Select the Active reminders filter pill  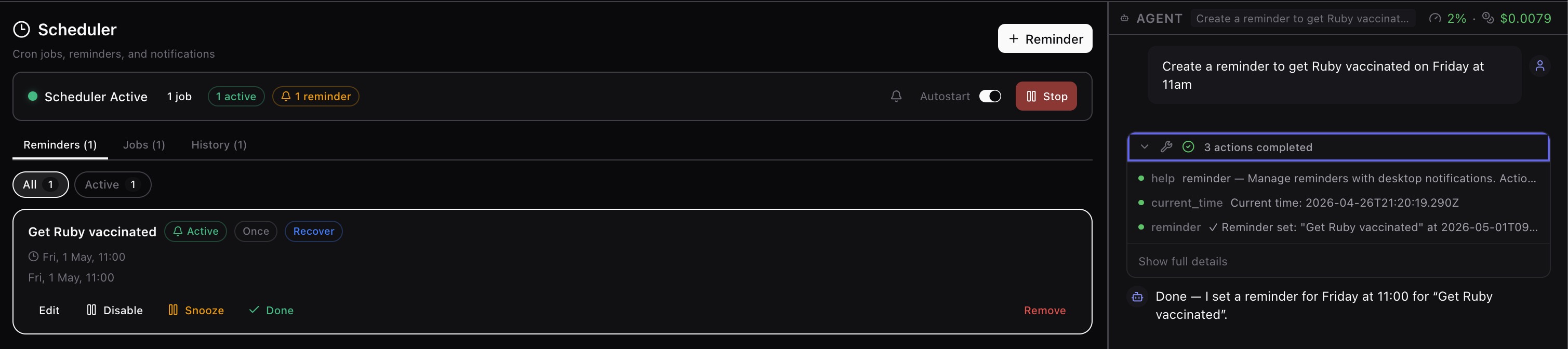[x=112, y=184]
